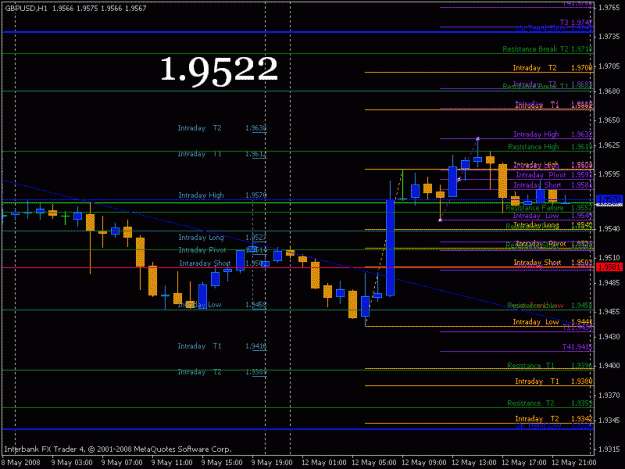This screenshot has height=469, width=625.
Task: Click the red 1.9501 price tag
Action: [609, 267]
